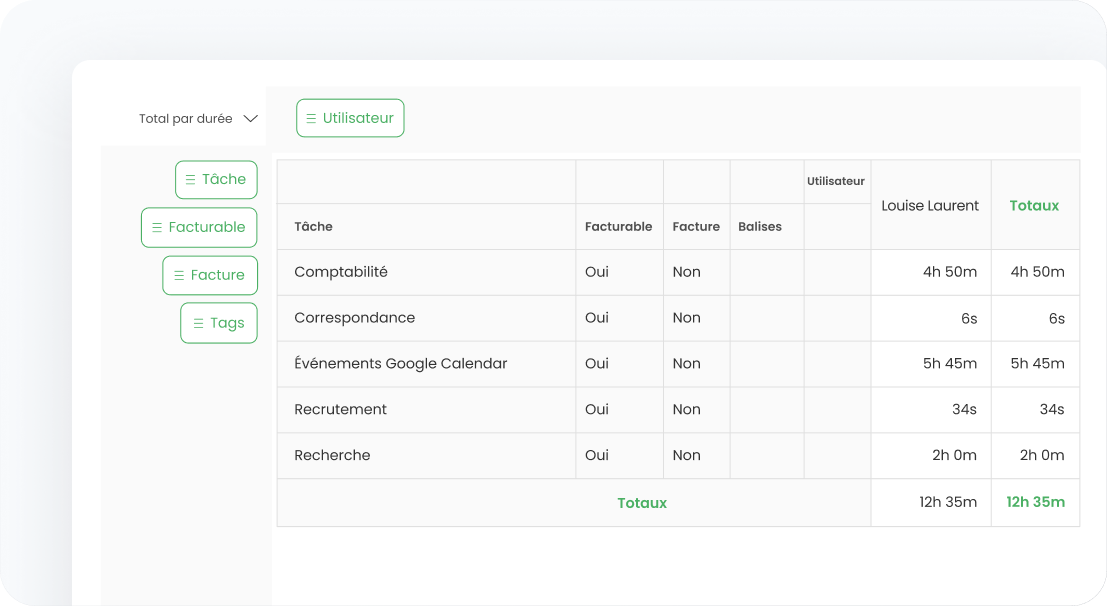
Task: Select the Correspondance task row
Action: coord(678,318)
